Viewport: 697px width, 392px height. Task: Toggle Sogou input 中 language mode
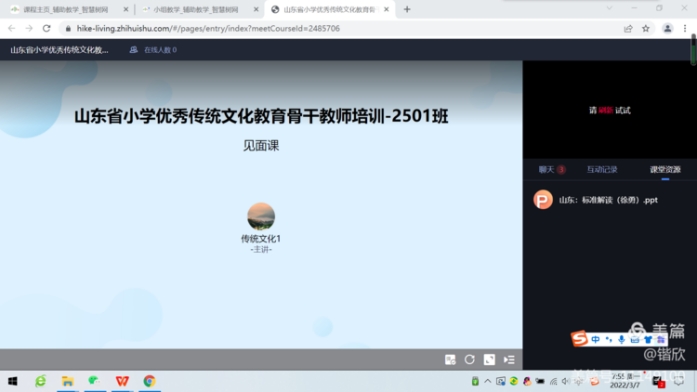(x=596, y=340)
